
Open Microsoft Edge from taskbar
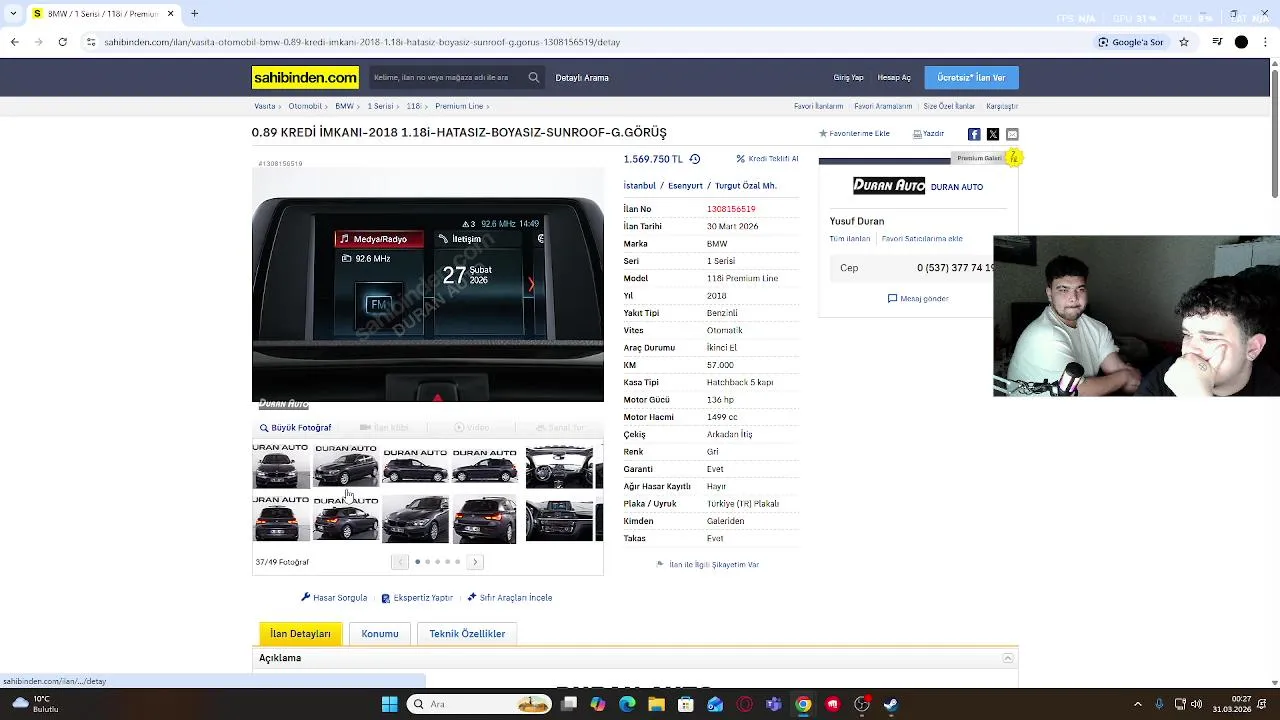coord(627,704)
